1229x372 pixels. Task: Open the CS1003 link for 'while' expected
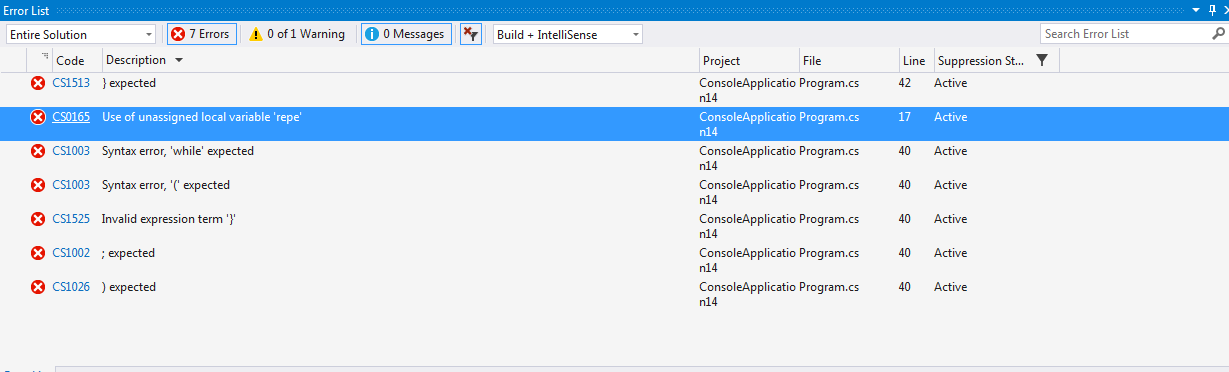[x=71, y=151]
